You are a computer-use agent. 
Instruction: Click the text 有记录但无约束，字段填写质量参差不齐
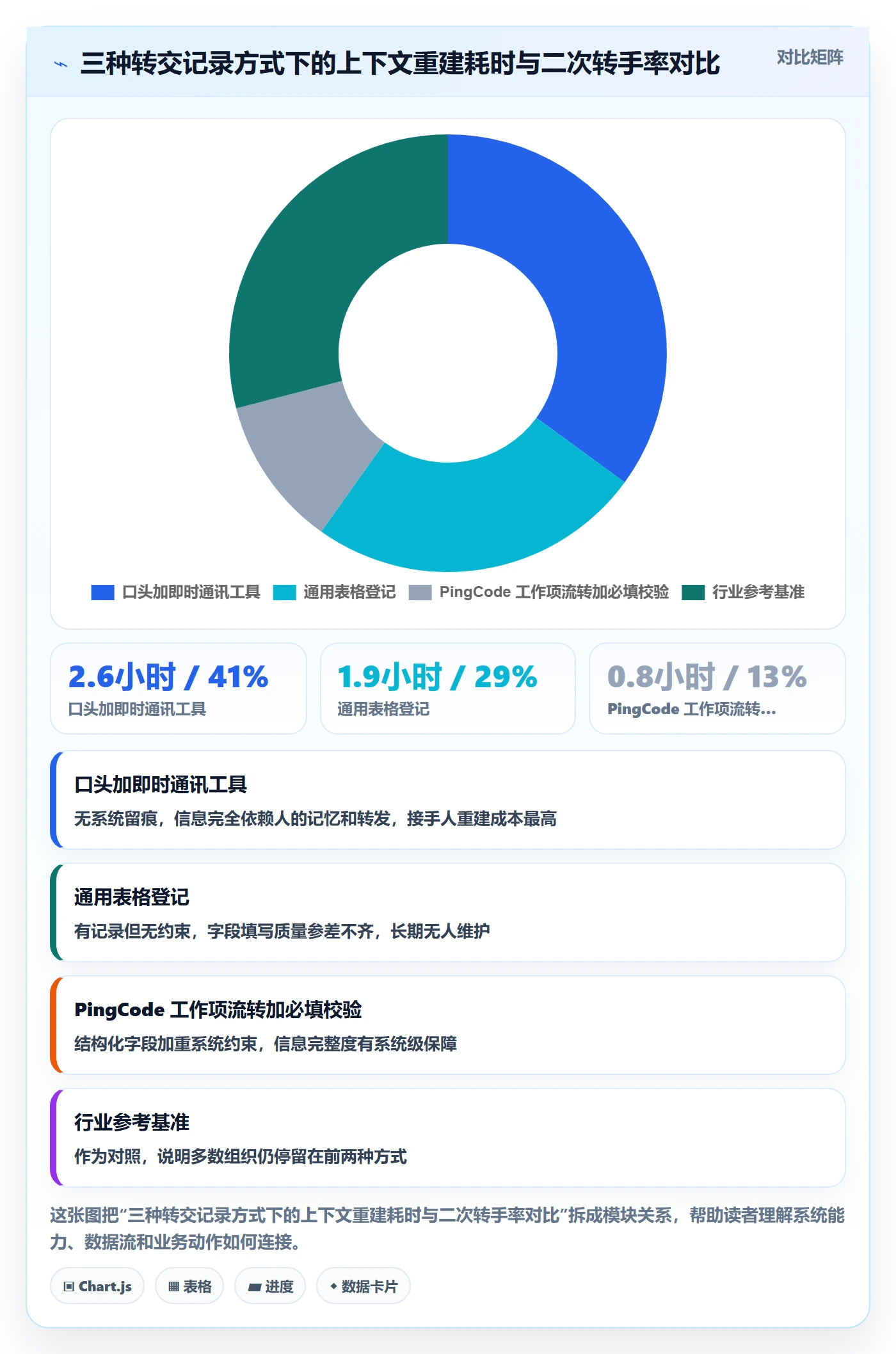coord(224,932)
